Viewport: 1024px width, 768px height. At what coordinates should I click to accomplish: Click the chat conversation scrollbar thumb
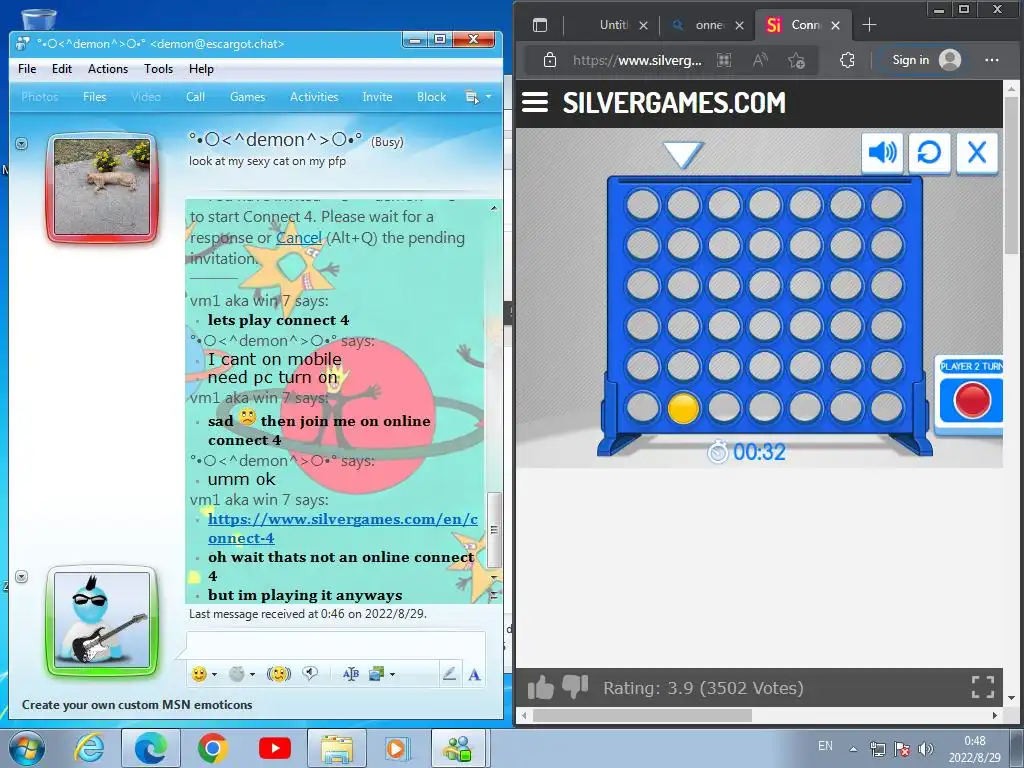(x=494, y=530)
